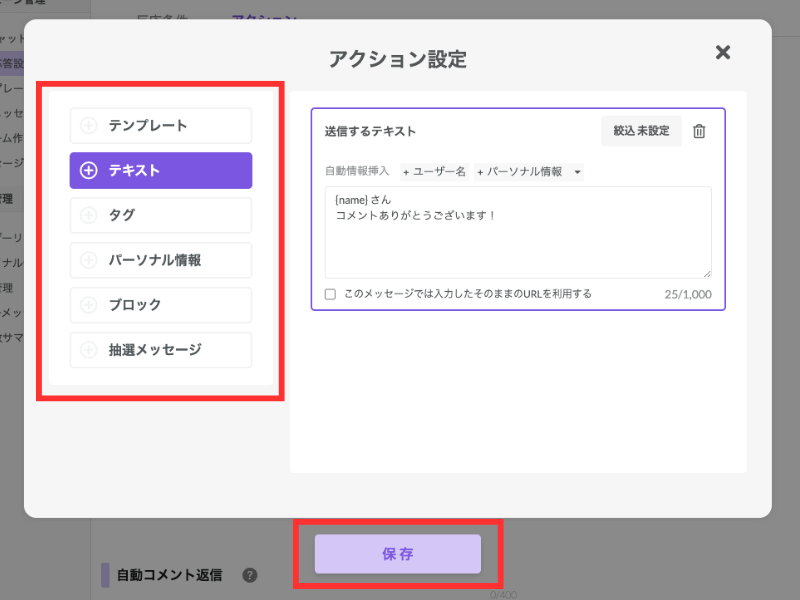This screenshot has height=600, width=800.
Task: Select the テンプレート action type
Action: click(161, 126)
